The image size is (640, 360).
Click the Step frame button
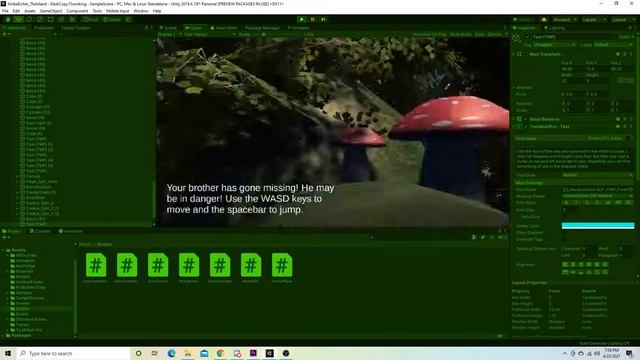coord(323,19)
